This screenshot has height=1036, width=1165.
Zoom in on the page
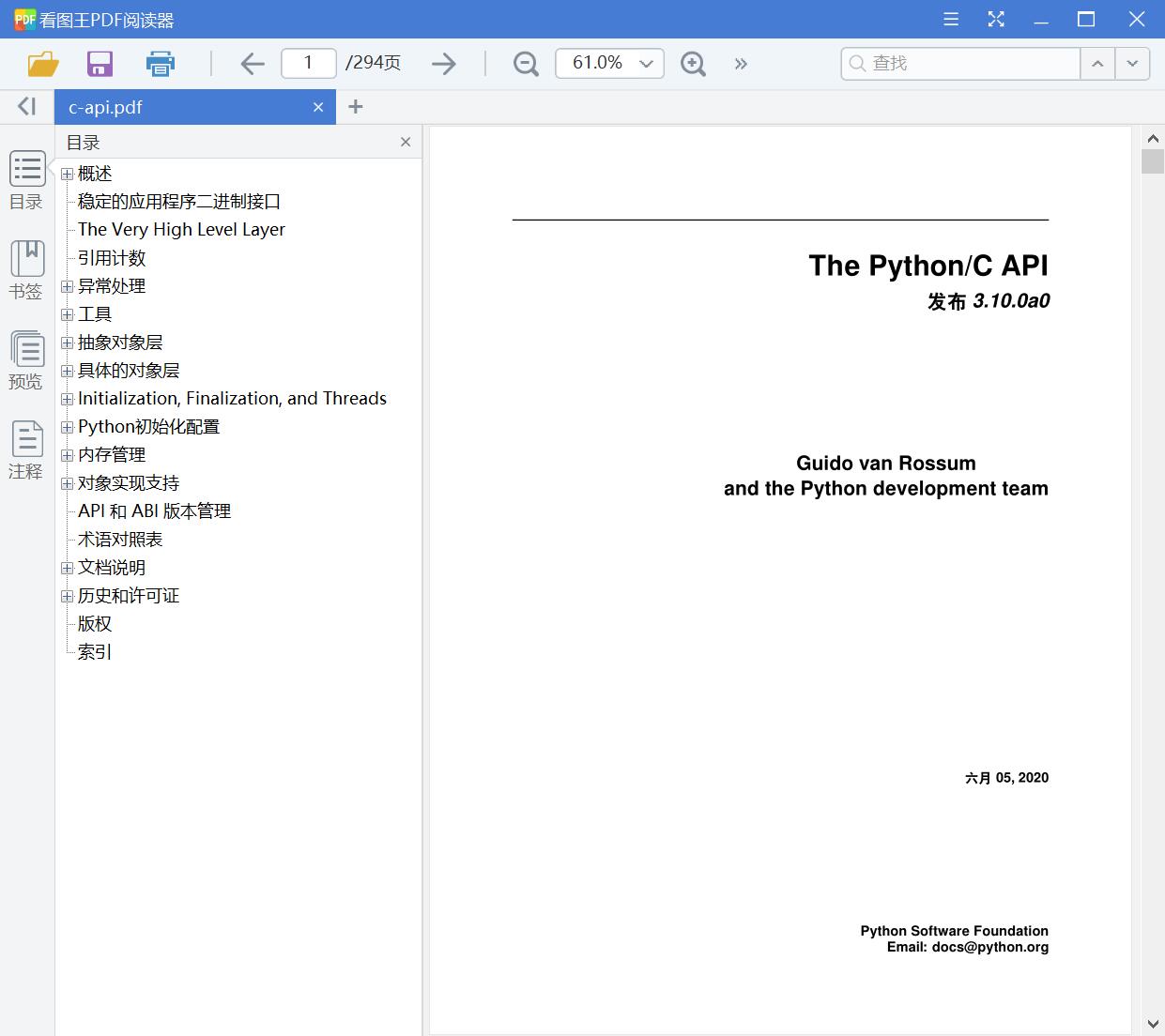(x=693, y=63)
